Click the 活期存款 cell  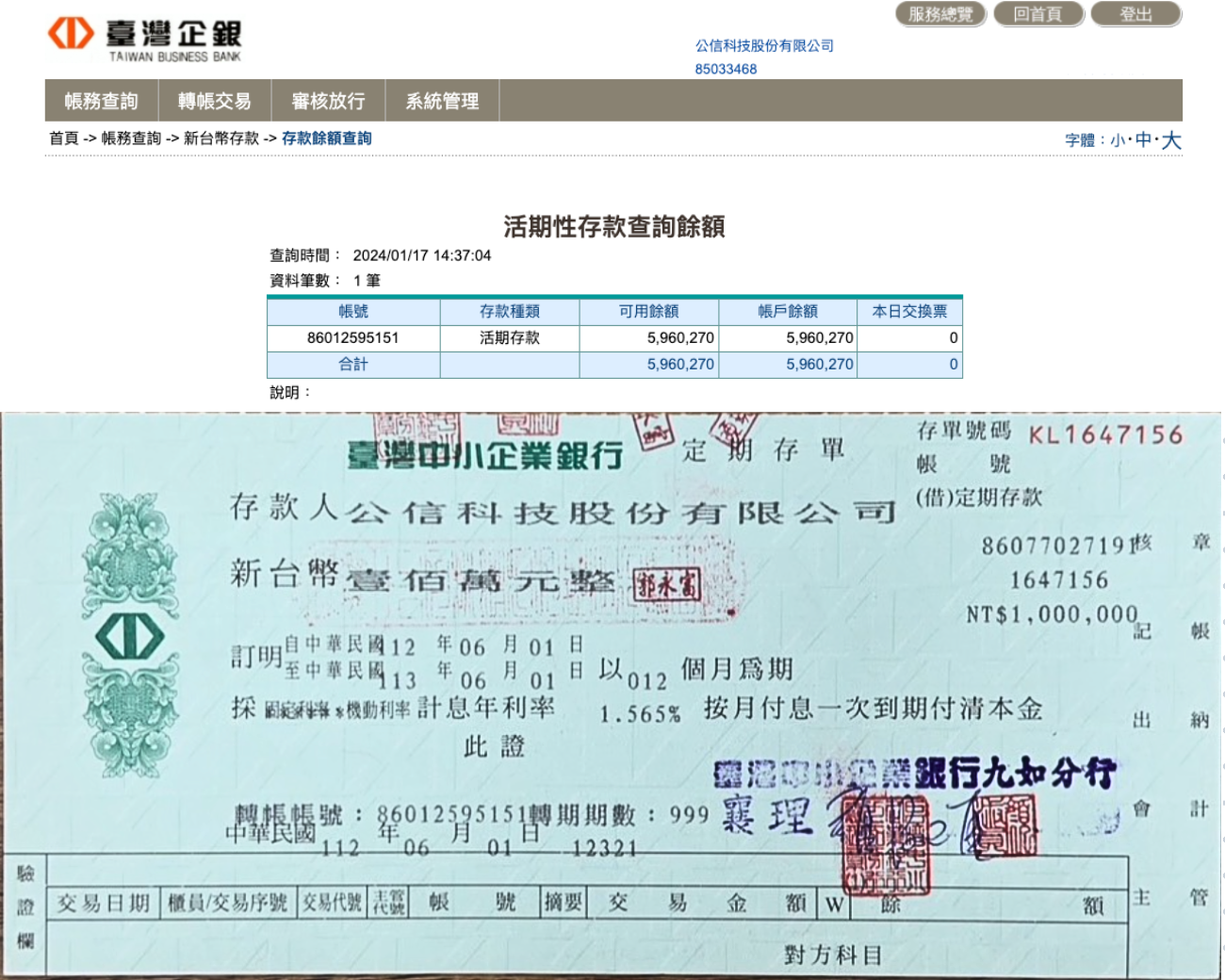(x=510, y=337)
